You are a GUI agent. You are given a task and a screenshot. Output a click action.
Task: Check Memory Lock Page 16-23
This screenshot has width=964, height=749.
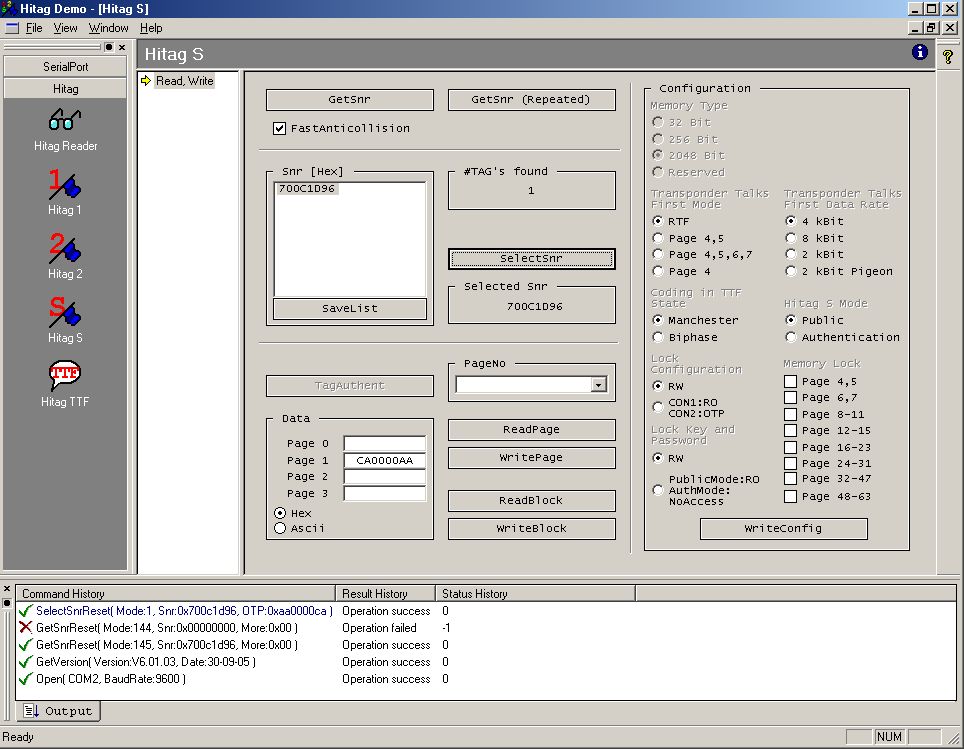(x=791, y=447)
